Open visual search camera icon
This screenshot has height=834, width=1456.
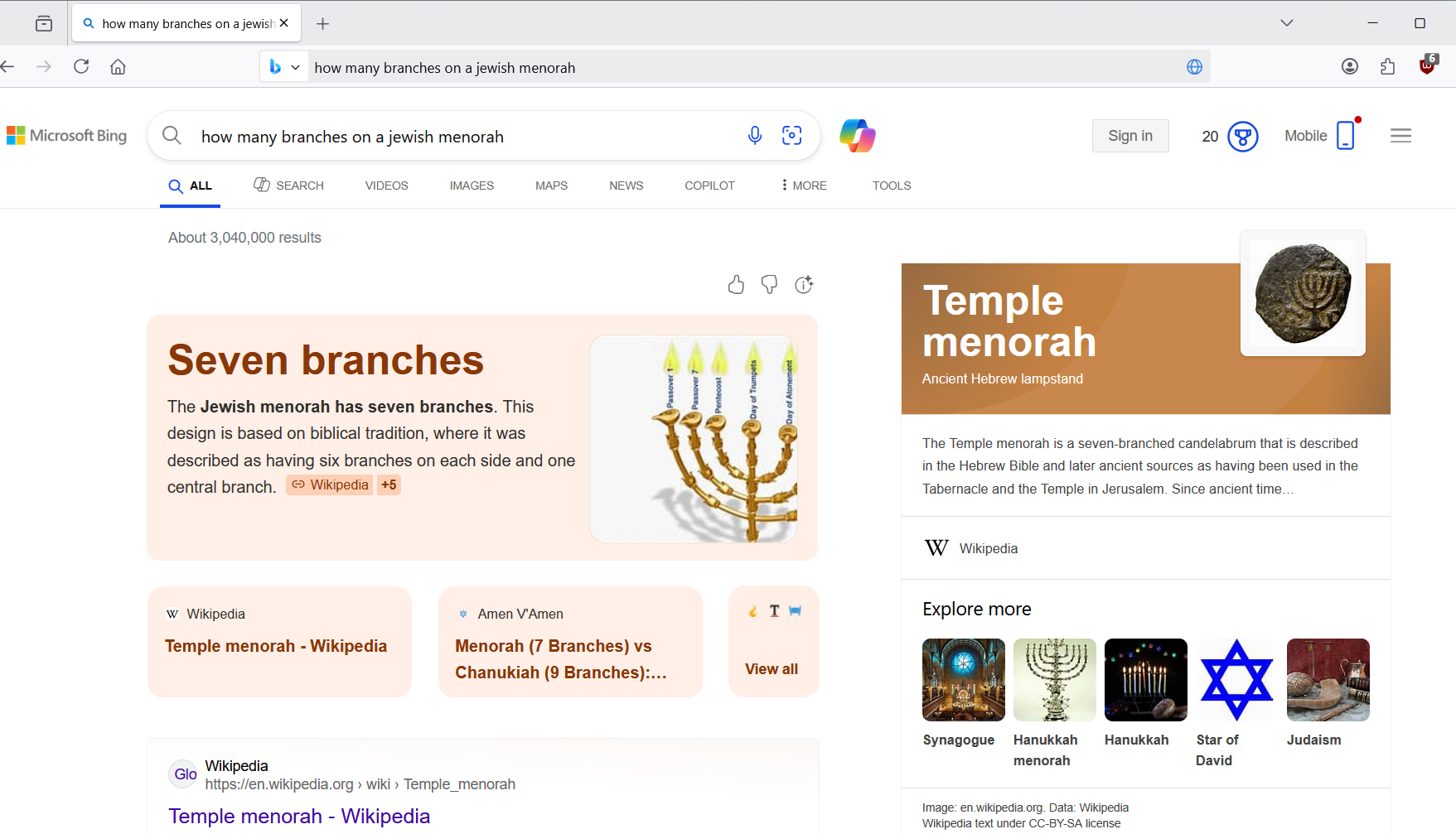click(792, 136)
